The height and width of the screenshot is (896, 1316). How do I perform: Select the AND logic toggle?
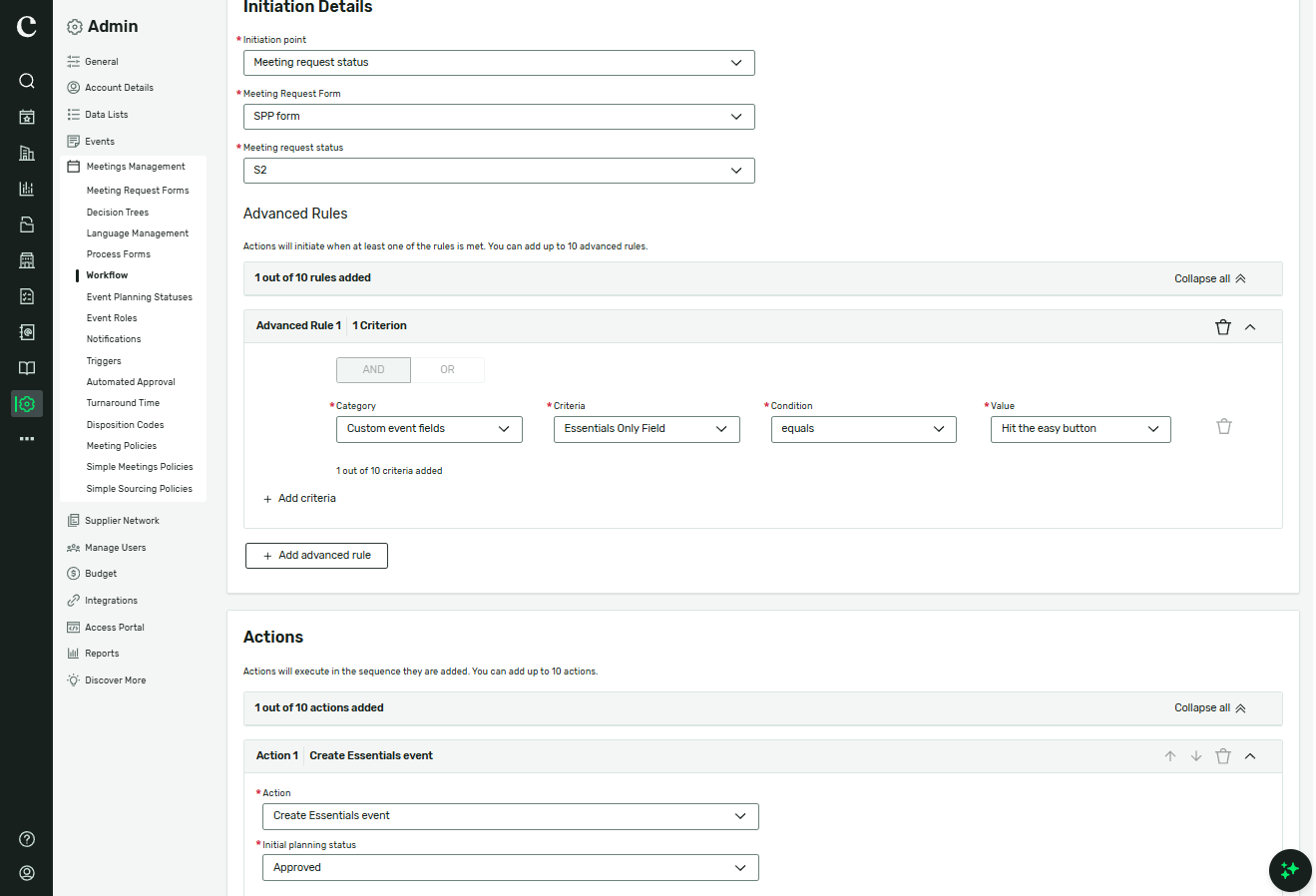(373, 369)
